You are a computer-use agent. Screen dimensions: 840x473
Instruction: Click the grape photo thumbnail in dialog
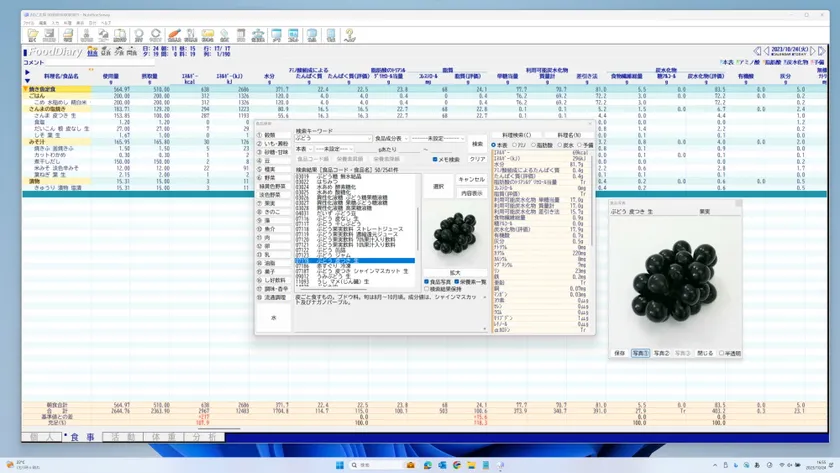click(454, 234)
